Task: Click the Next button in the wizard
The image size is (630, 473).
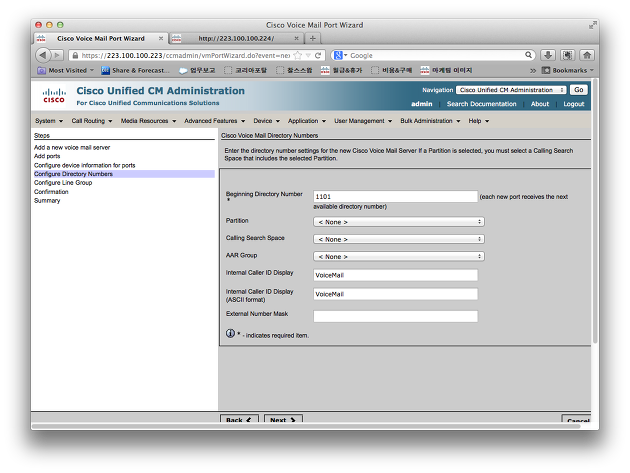Action: [x=283, y=419]
